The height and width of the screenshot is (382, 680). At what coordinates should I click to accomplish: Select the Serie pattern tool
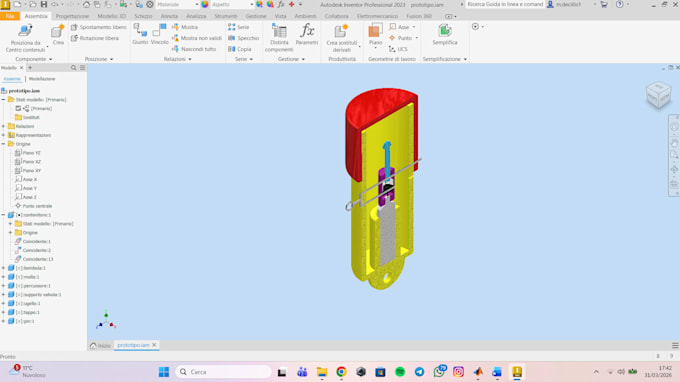(239, 27)
